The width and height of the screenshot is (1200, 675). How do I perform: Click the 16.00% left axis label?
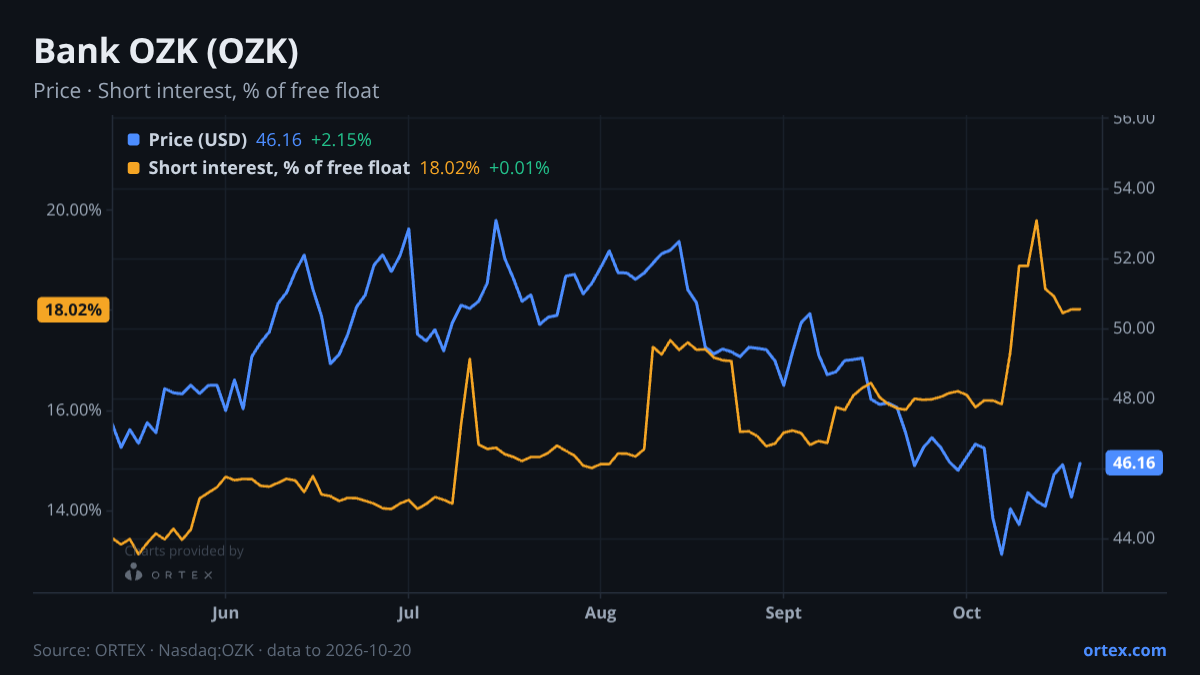(73, 410)
